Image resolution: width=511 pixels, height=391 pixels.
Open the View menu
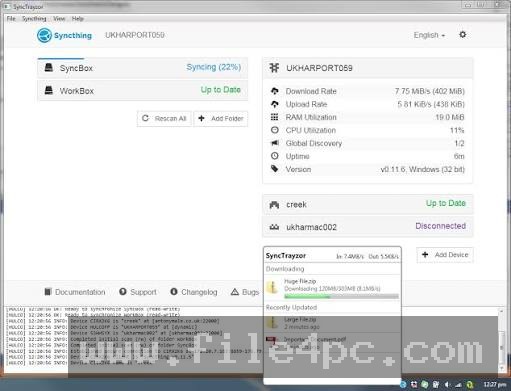tap(59, 19)
